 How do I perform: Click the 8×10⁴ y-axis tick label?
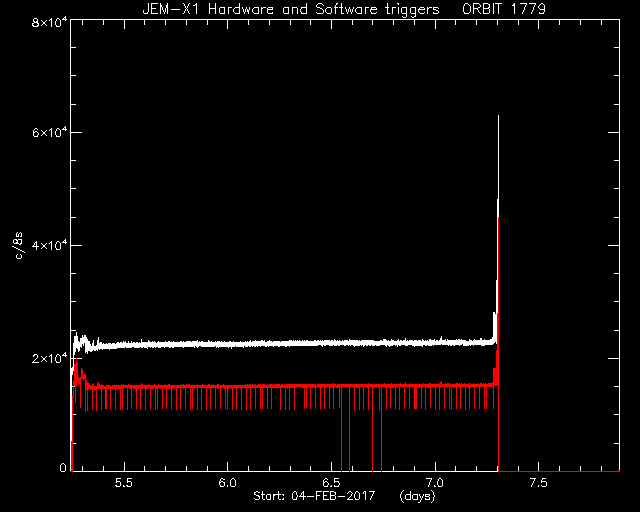click(x=49, y=22)
